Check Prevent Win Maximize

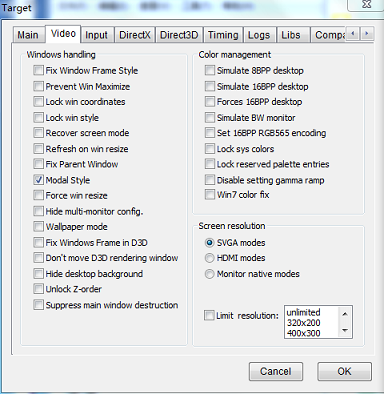pyautogui.click(x=38, y=86)
